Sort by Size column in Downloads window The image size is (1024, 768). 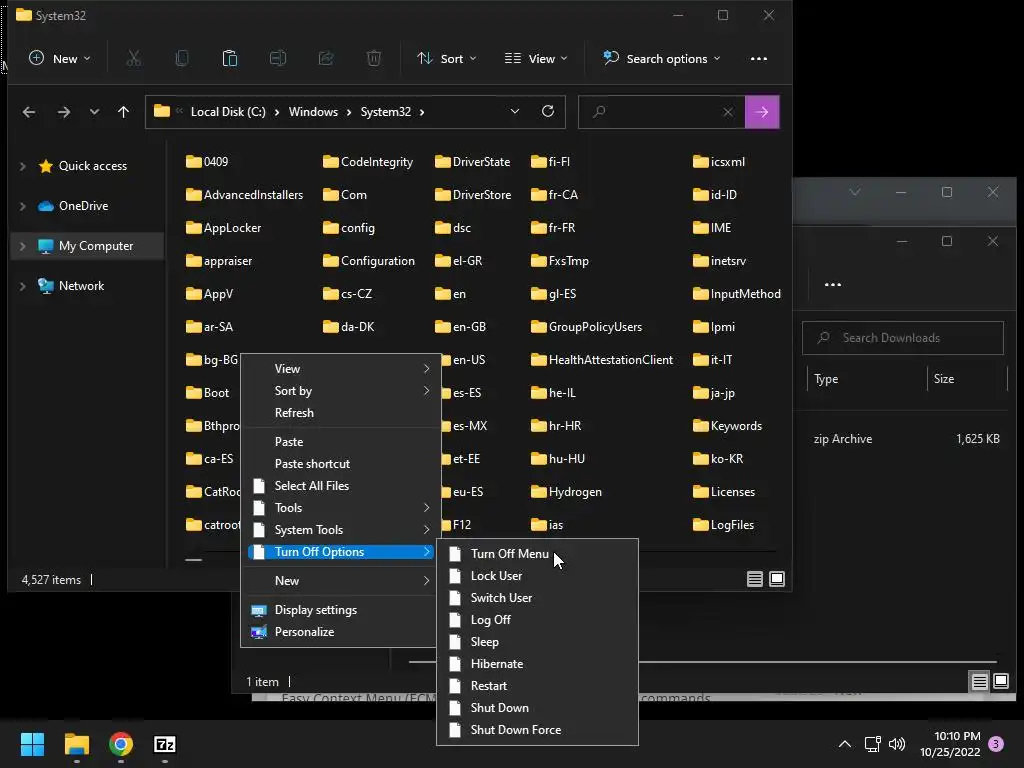point(967,379)
